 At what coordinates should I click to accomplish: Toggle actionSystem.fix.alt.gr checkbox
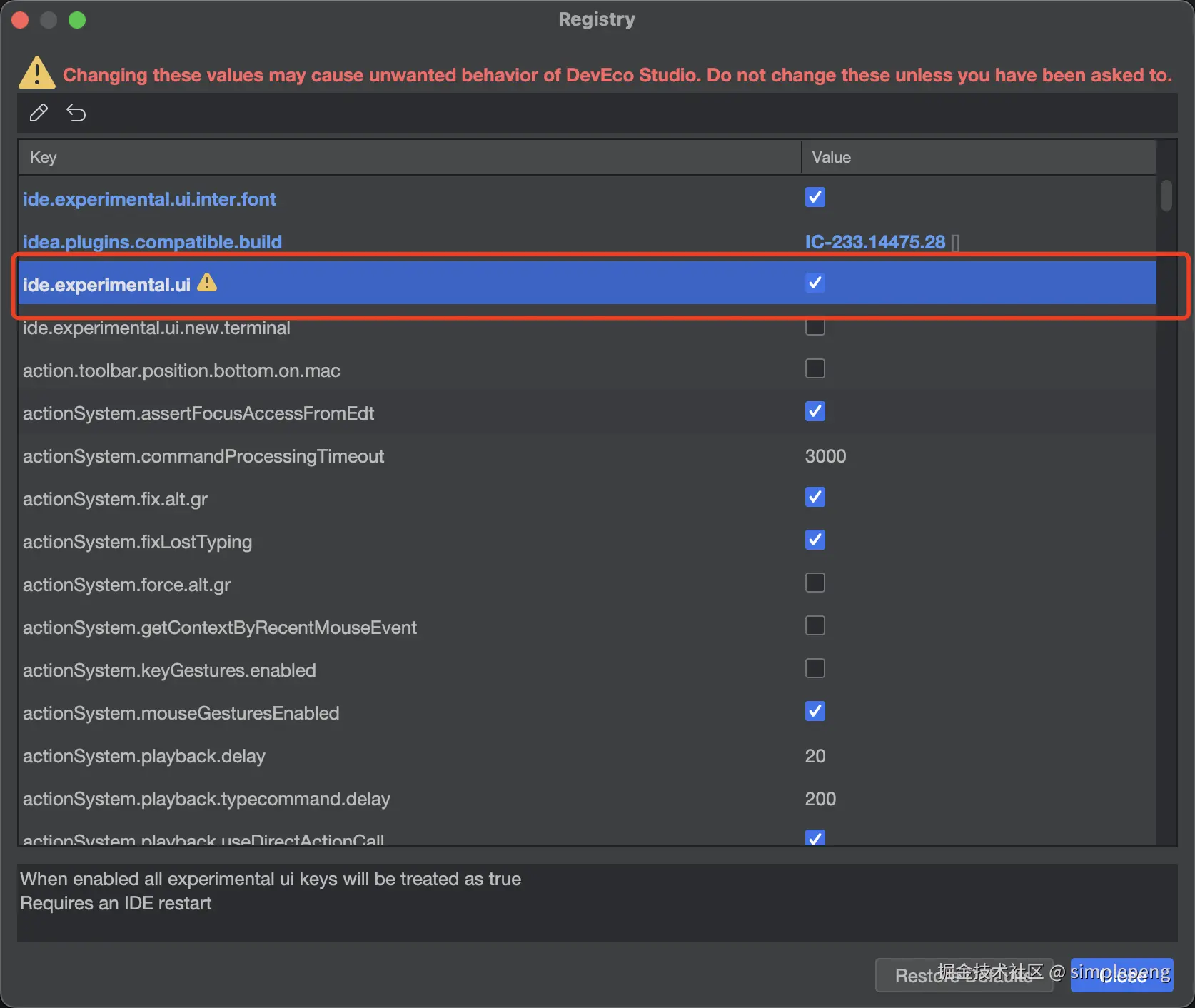pyautogui.click(x=815, y=498)
